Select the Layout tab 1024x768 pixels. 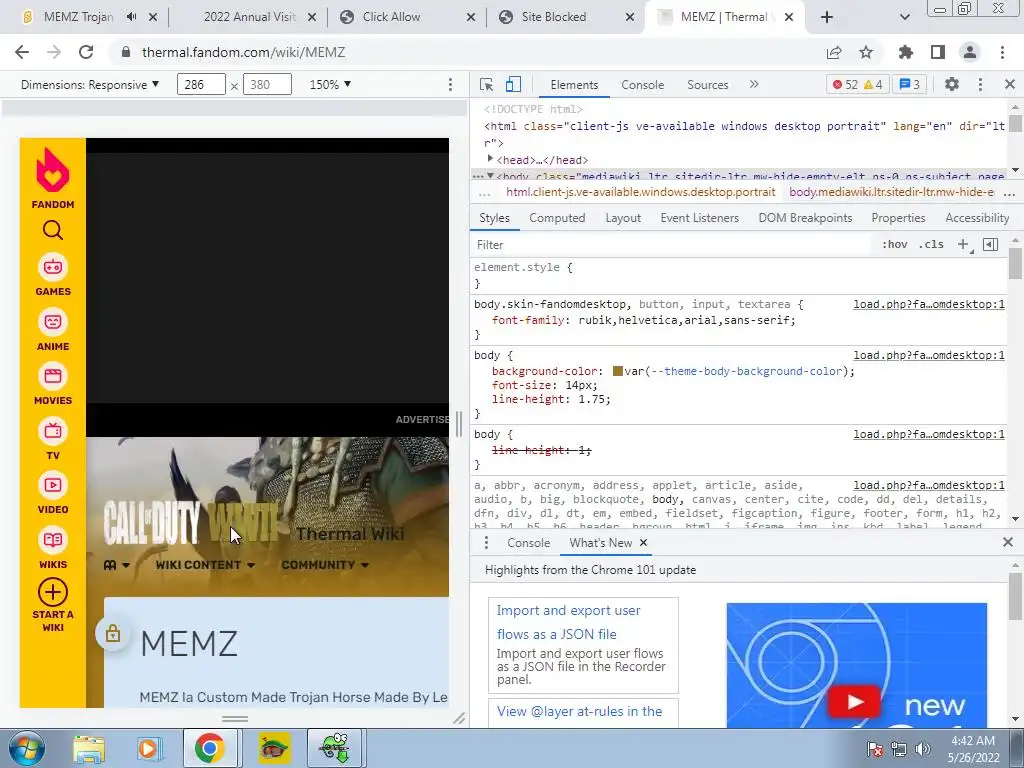tap(623, 218)
